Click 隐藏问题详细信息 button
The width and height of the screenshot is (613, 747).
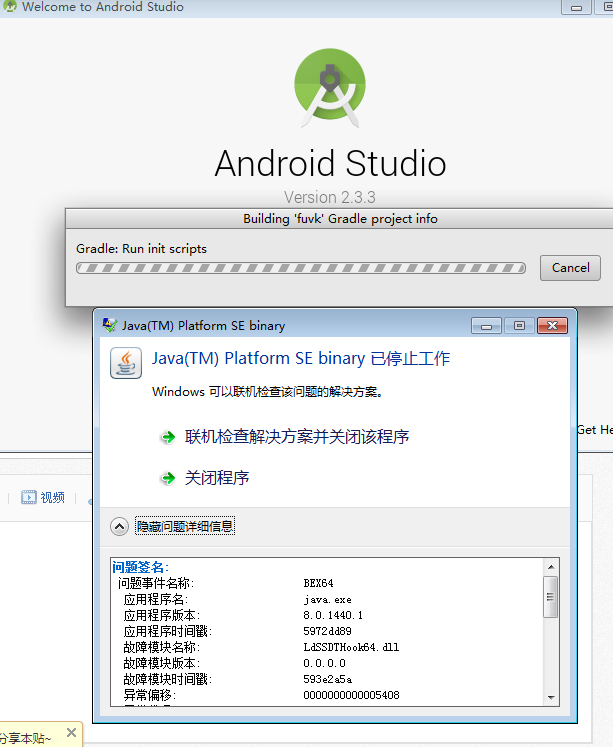[x=185, y=526]
